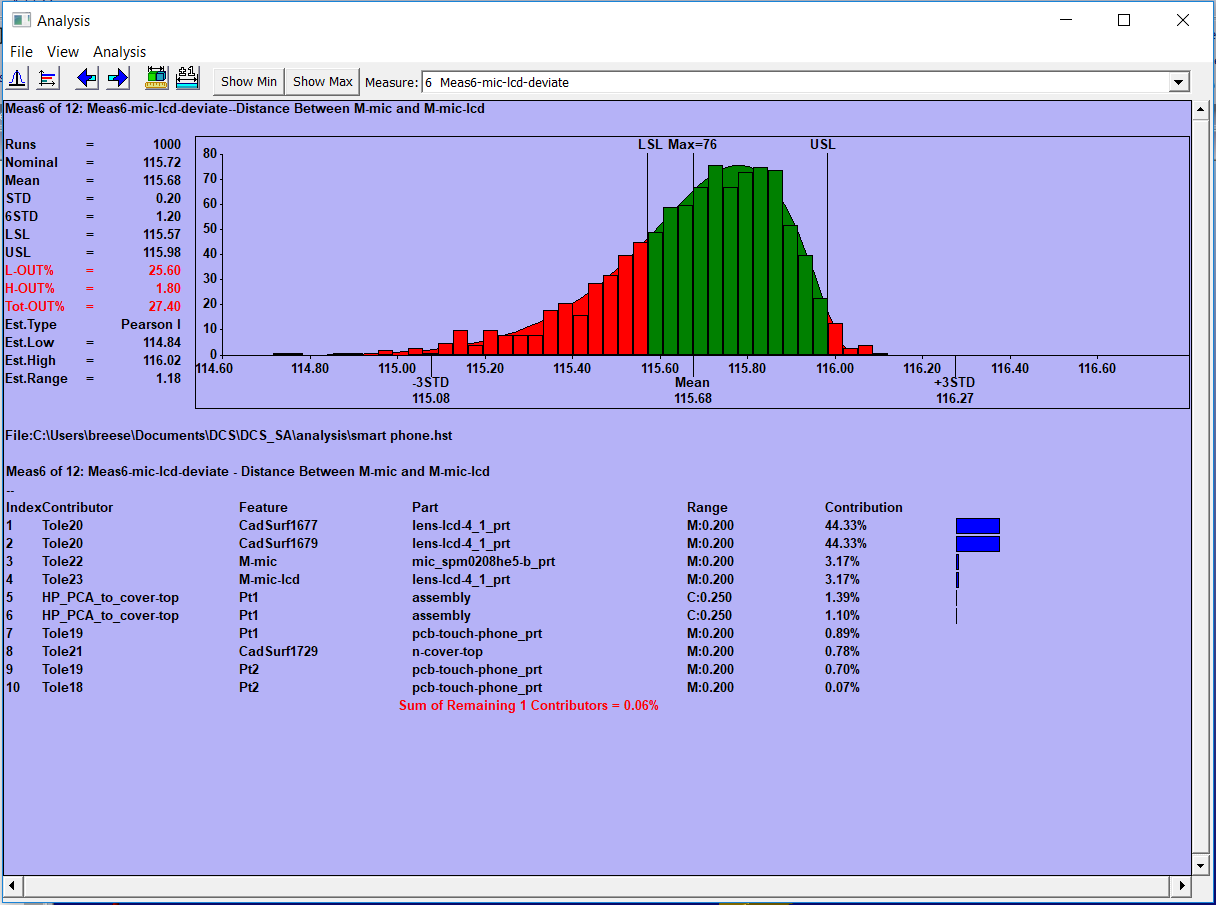This screenshot has width=1216, height=905.
Task: Click the plus-minus tolerance ruler icon
Action: pyautogui.click(x=187, y=77)
